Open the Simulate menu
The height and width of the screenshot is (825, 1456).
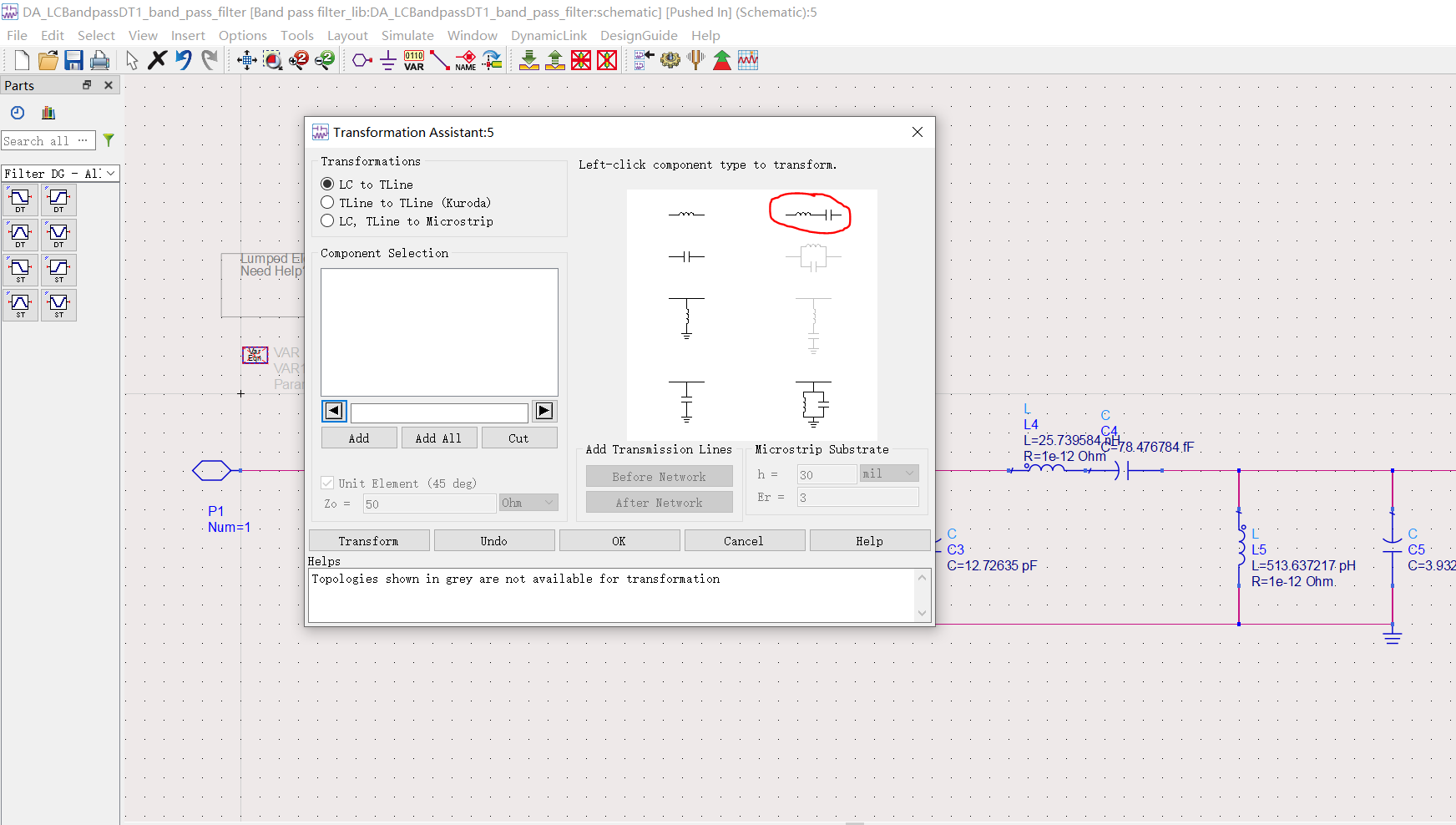click(x=407, y=35)
